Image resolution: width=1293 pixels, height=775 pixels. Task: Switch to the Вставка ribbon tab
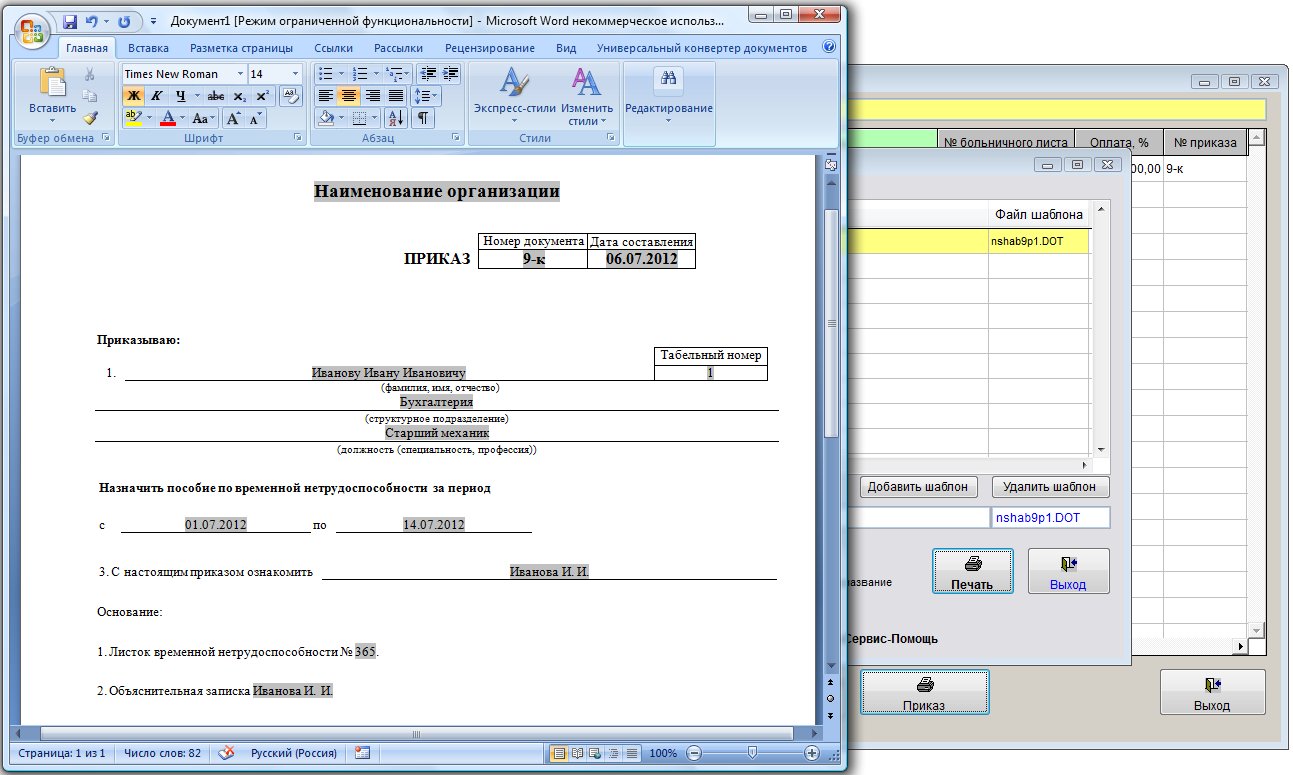point(149,48)
